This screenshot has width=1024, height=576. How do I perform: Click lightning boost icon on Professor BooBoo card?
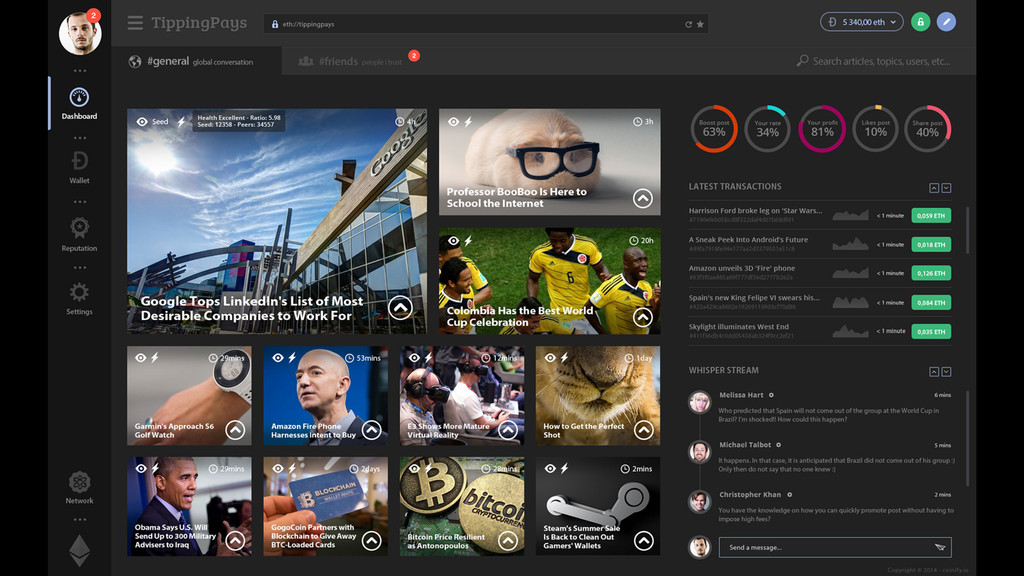pos(468,121)
